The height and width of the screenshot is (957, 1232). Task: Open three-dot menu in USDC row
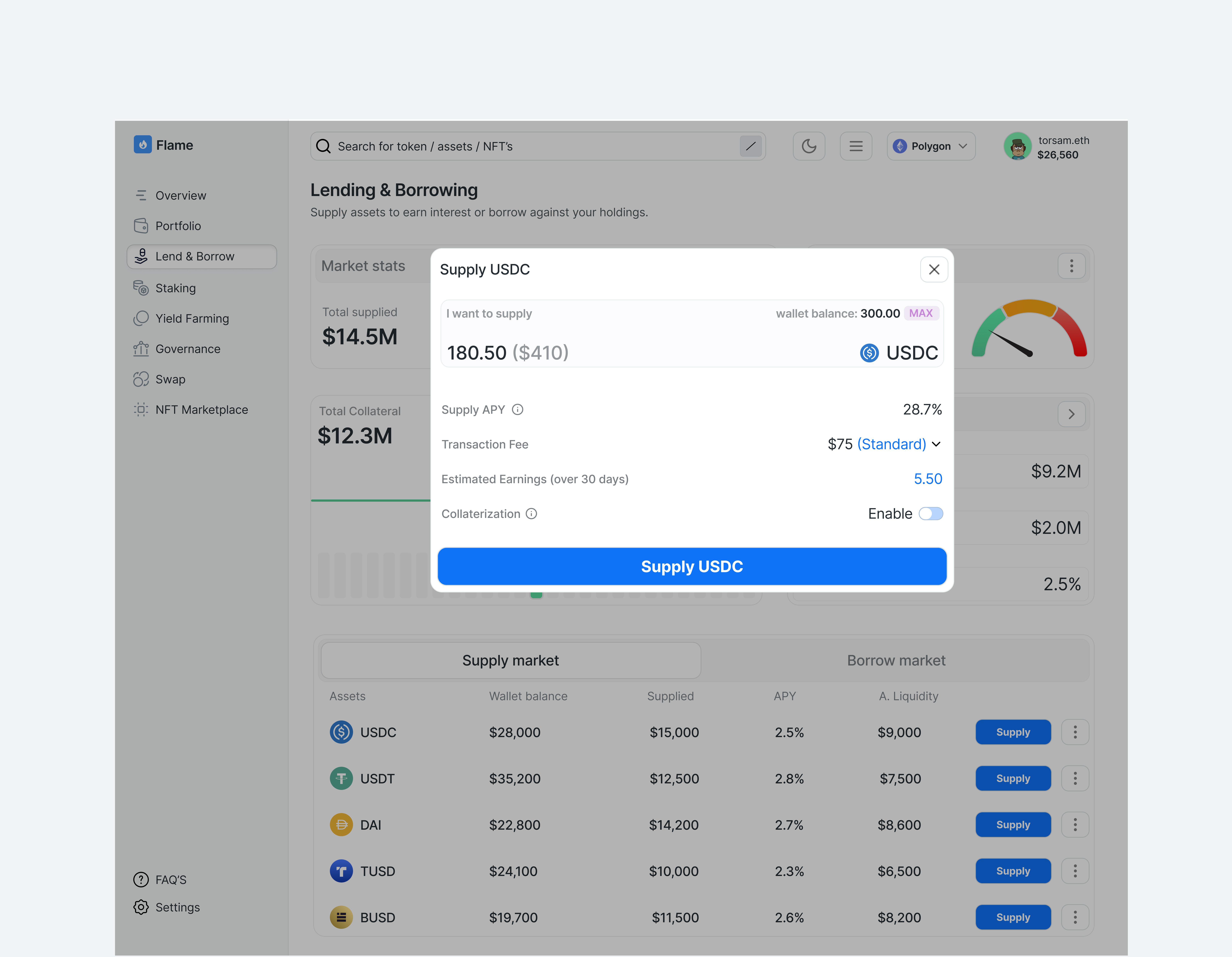click(x=1075, y=732)
